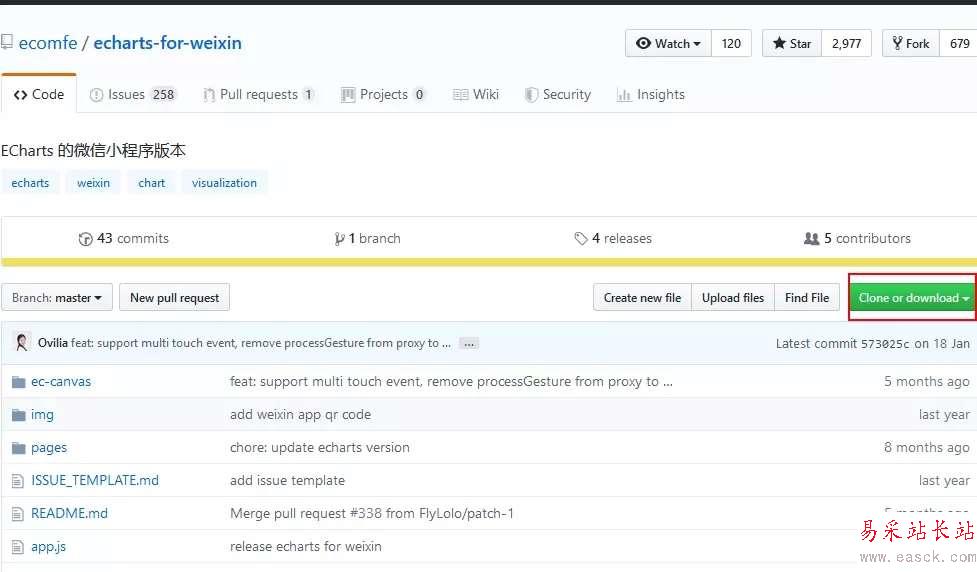The image size is (977, 572).
Task: Expand commit message ellipsis button
Action: pos(469,343)
